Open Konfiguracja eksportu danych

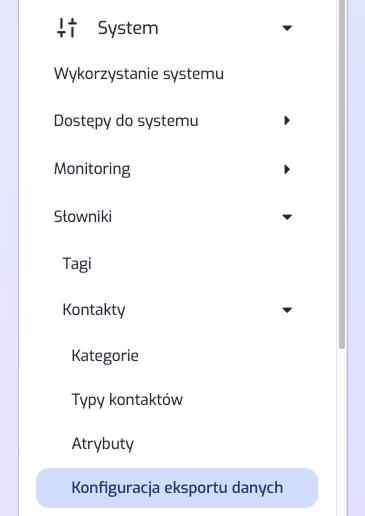(x=177, y=488)
